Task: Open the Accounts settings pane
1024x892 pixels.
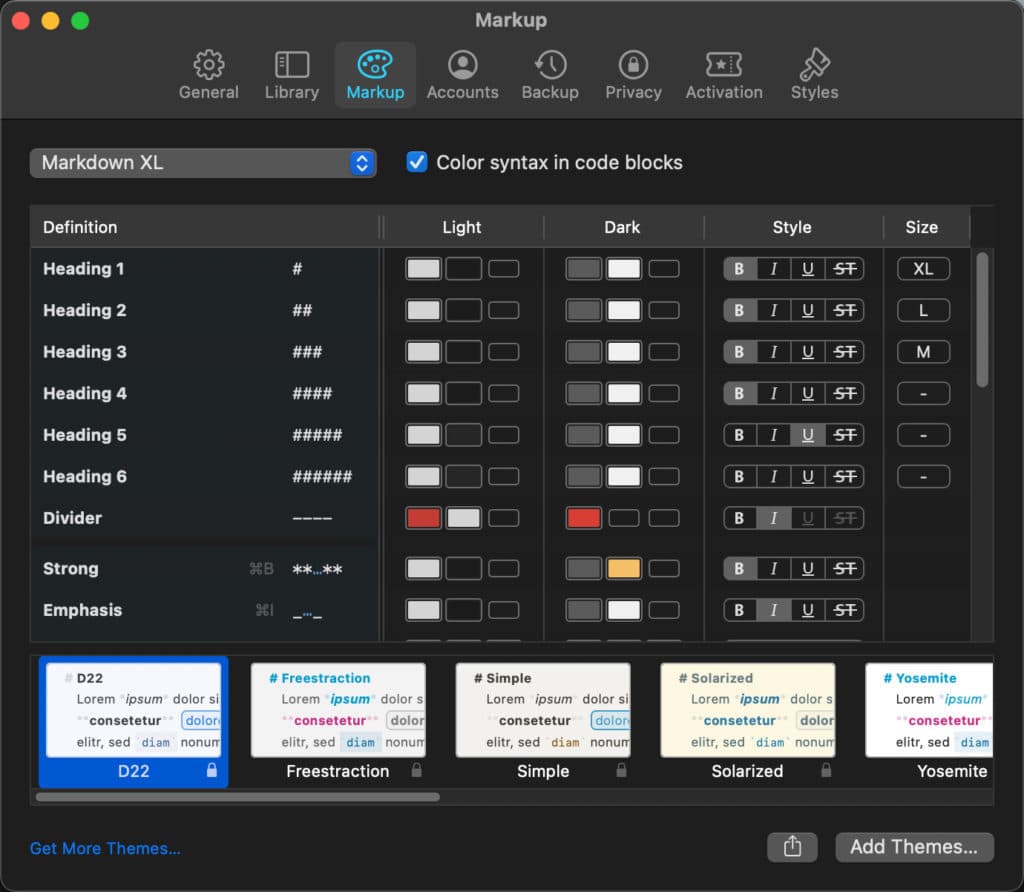Action: tap(462, 74)
